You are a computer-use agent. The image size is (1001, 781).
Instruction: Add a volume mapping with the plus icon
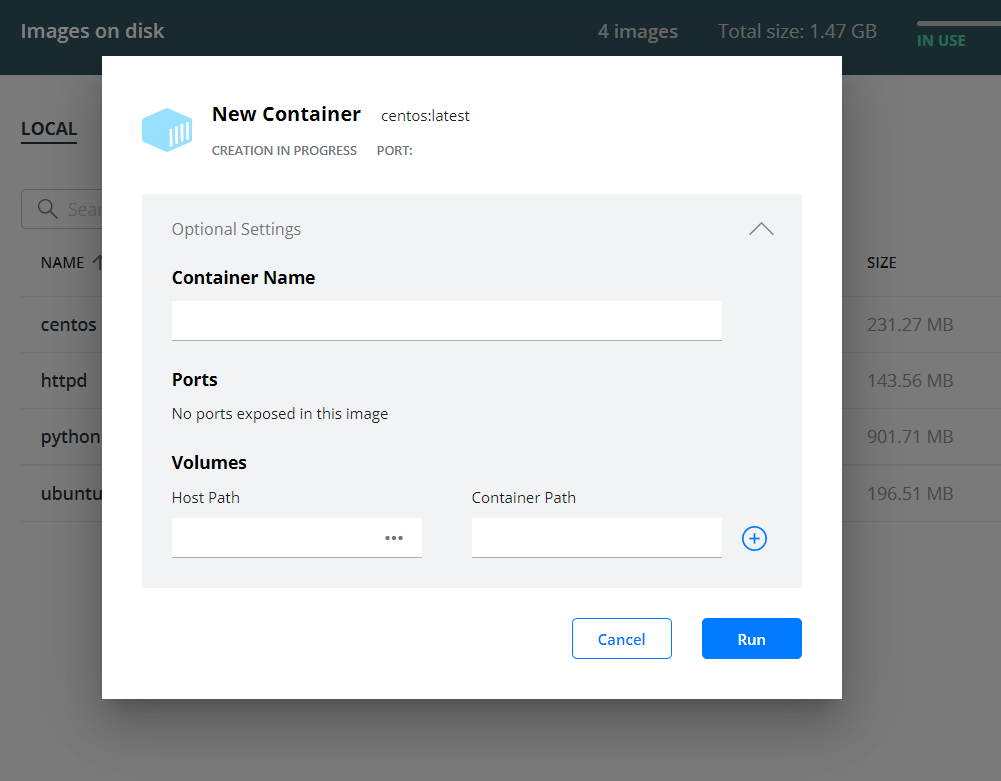pyautogui.click(x=754, y=538)
